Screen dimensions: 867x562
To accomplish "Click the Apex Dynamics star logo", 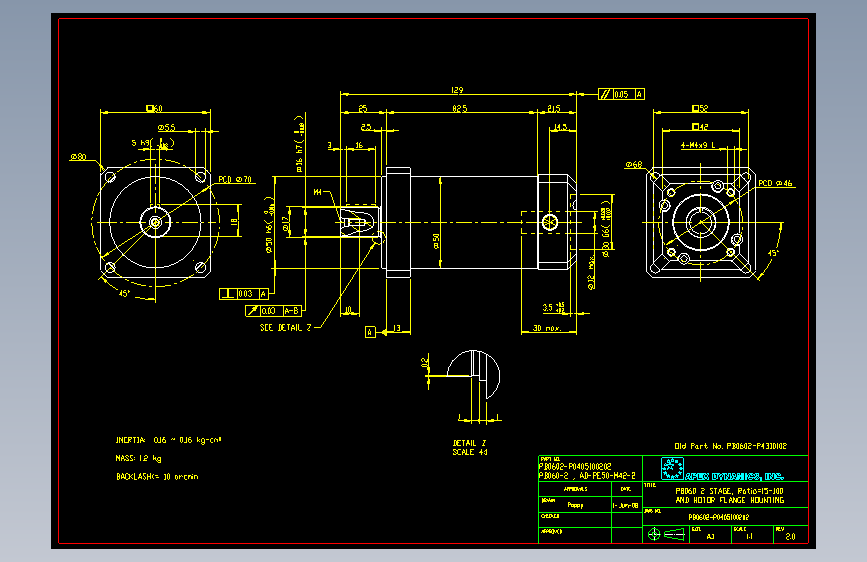I will [x=672, y=469].
